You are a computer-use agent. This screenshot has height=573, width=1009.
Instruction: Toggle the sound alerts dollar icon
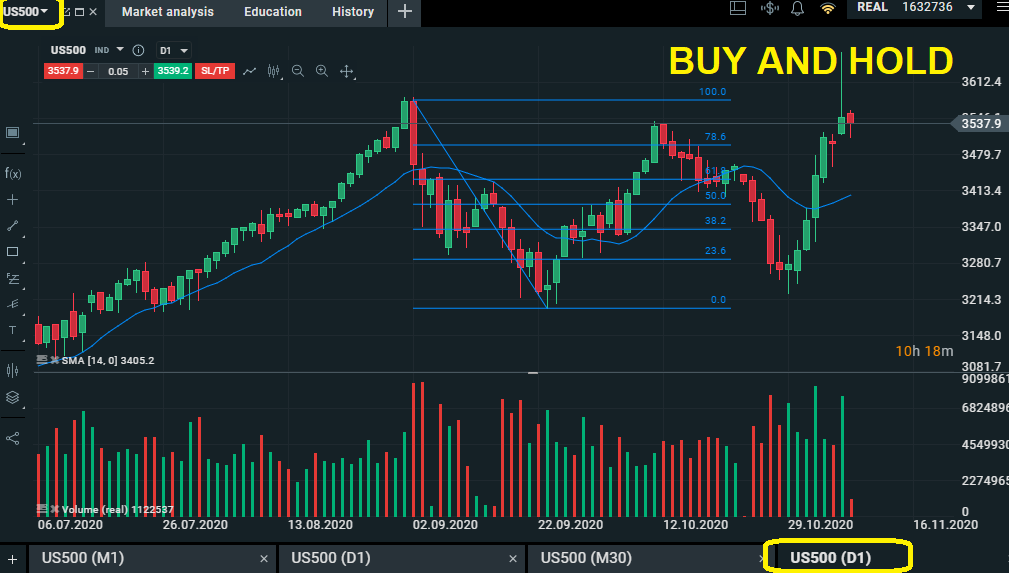point(769,8)
